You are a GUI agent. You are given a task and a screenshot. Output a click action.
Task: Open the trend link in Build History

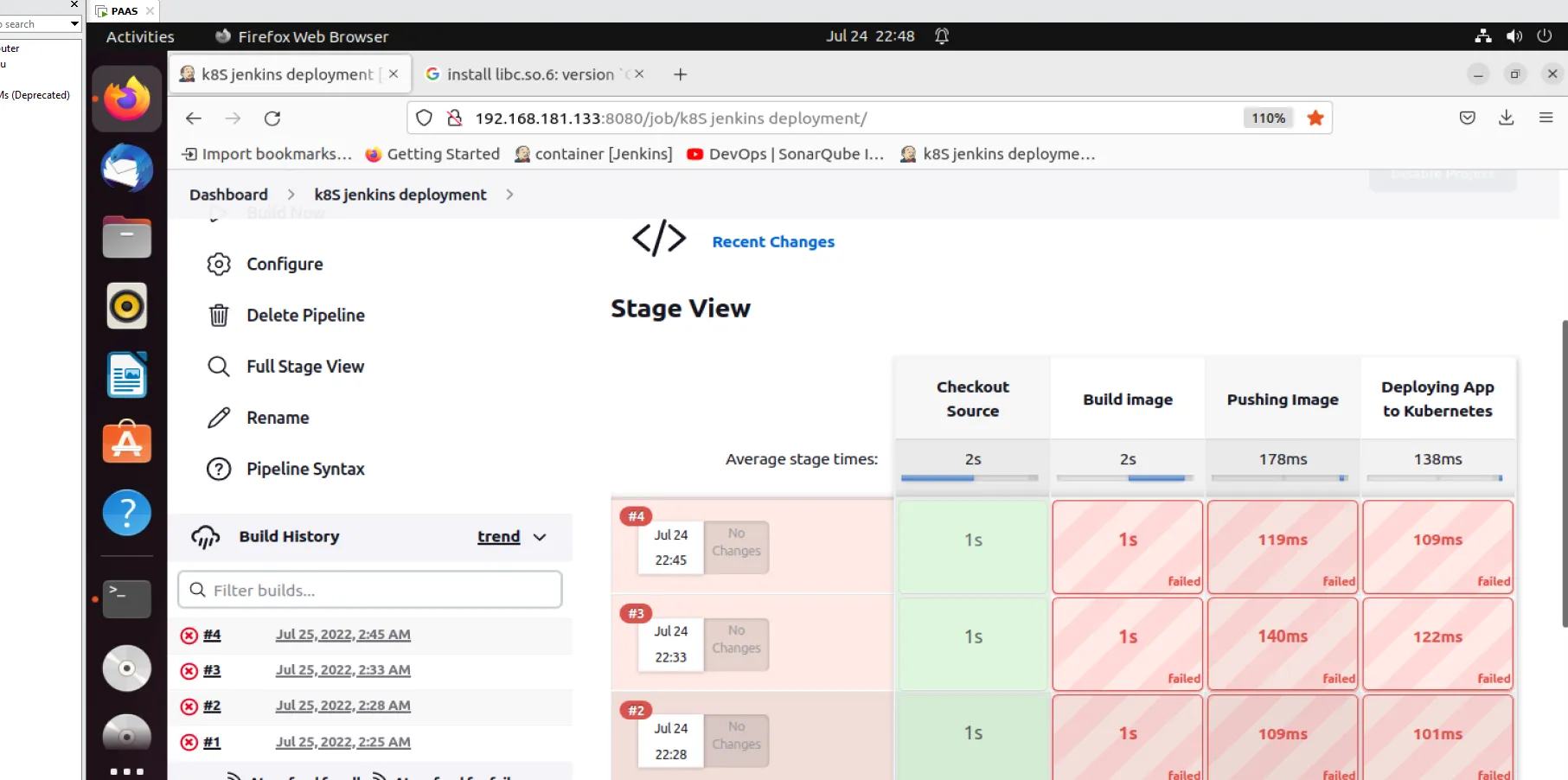(499, 537)
